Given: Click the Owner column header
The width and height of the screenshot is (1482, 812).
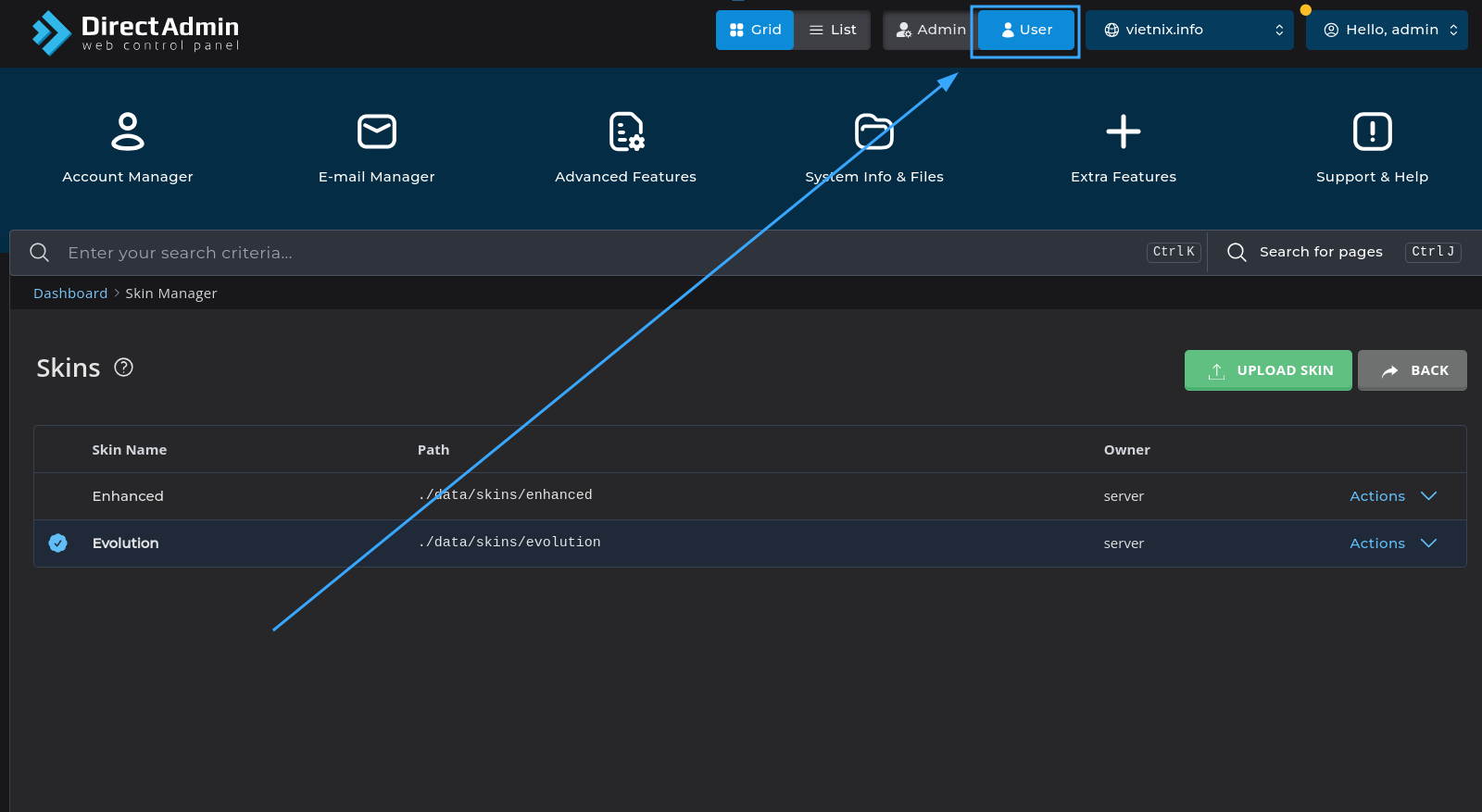Looking at the screenshot, I should [x=1127, y=450].
